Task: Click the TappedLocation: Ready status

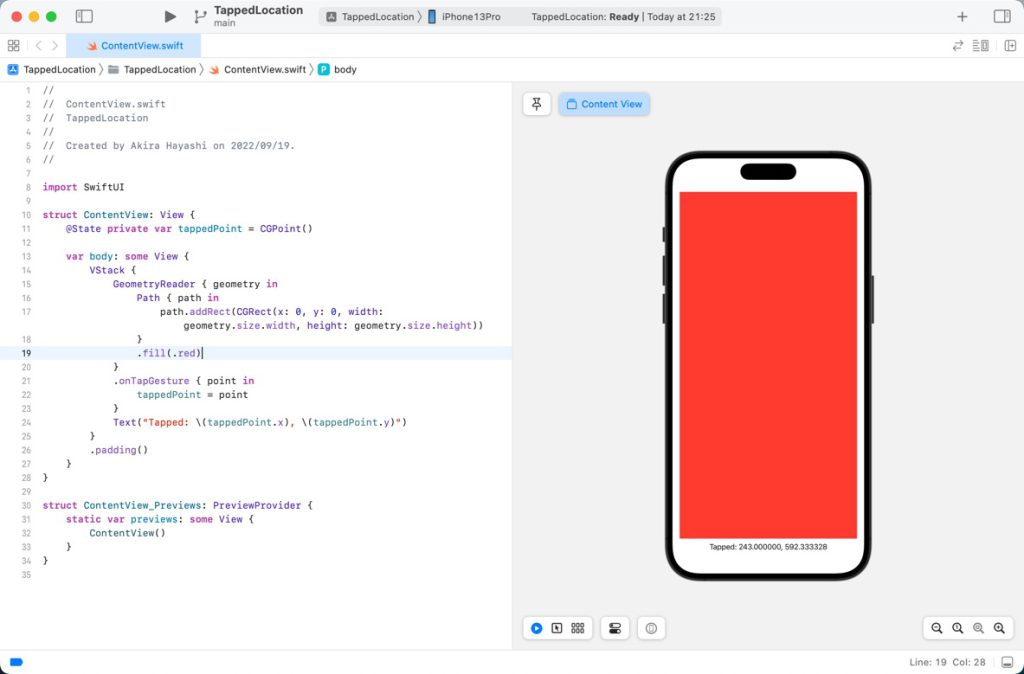Action: 623,17
